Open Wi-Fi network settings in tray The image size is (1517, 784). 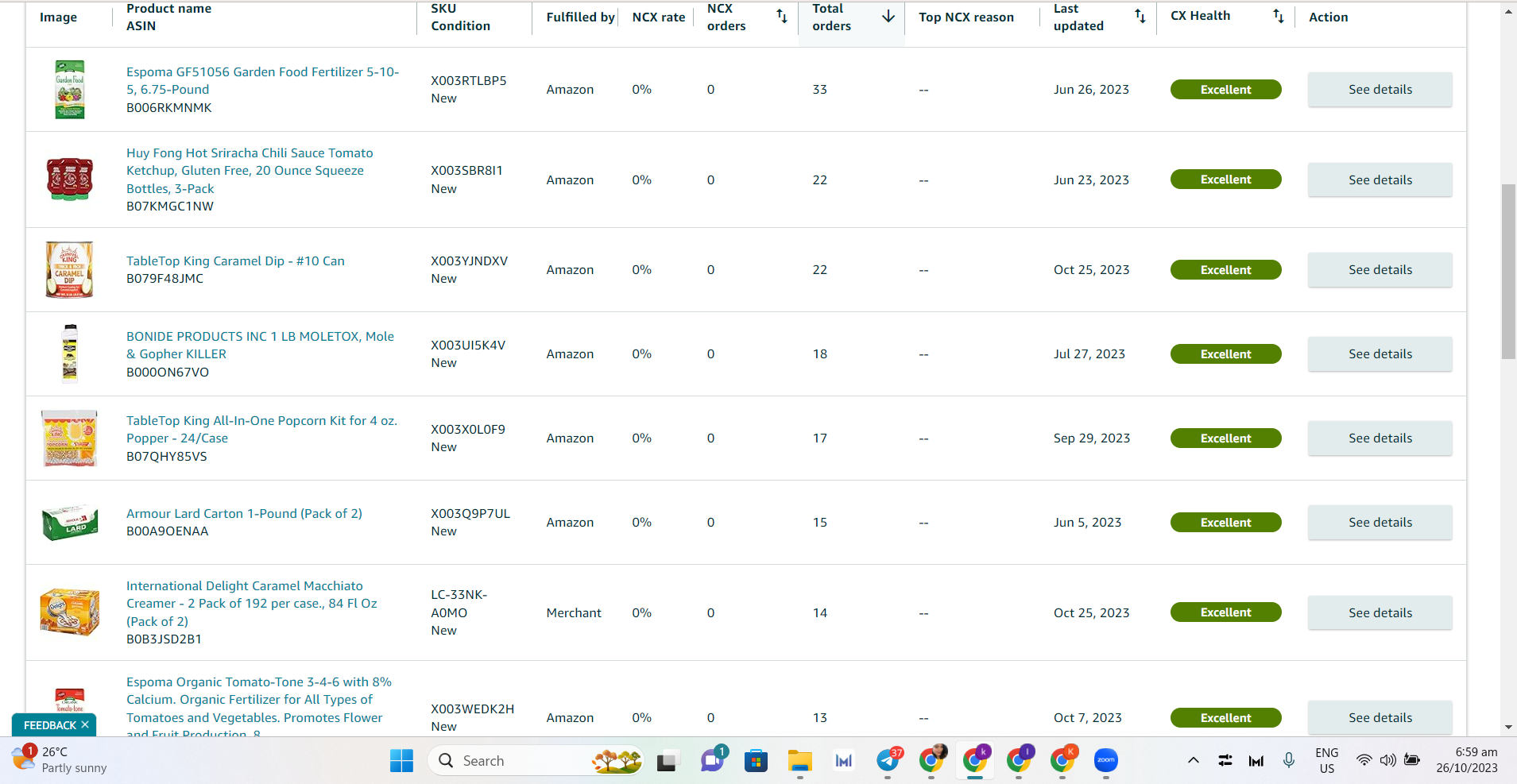(1364, 760)
